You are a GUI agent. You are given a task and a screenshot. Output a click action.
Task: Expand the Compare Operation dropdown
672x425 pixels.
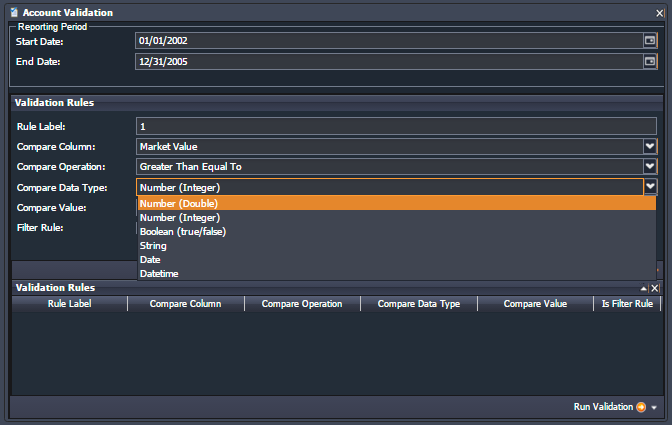pyautogui.click(x=649, y=167)
